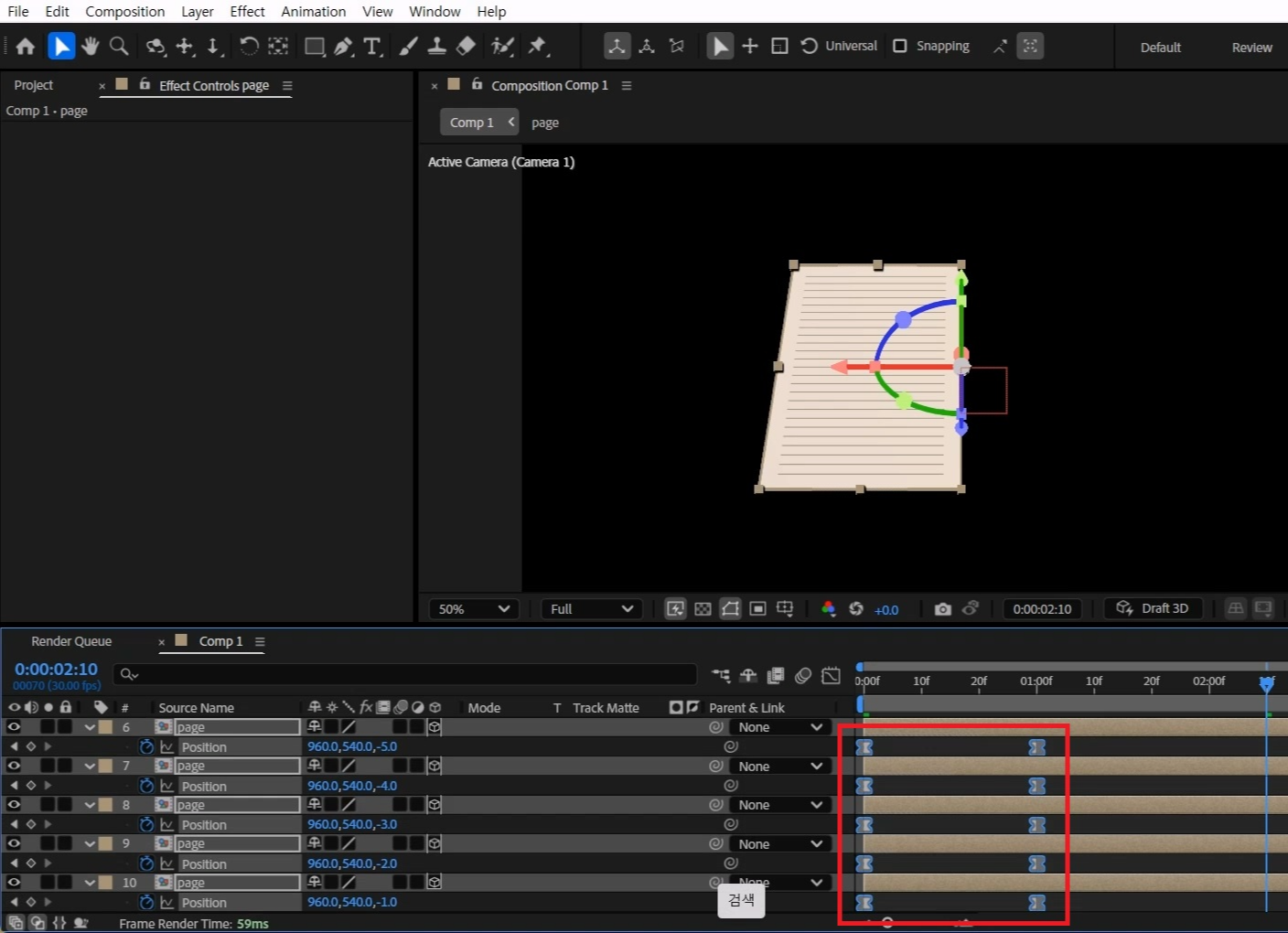Hide layer 10 page with eye toggle
The image size is (1288, 933).
tap(14, 882)
